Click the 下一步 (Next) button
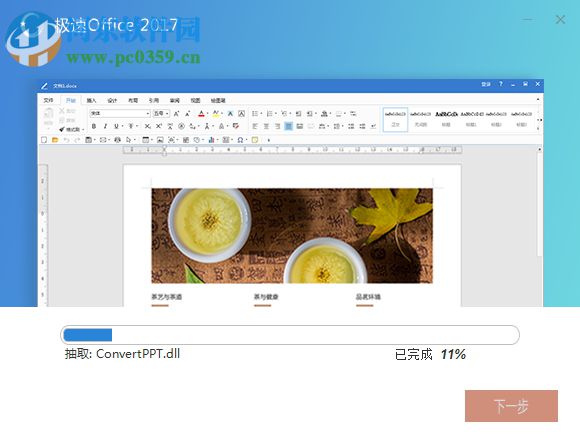 coord(511,406)
